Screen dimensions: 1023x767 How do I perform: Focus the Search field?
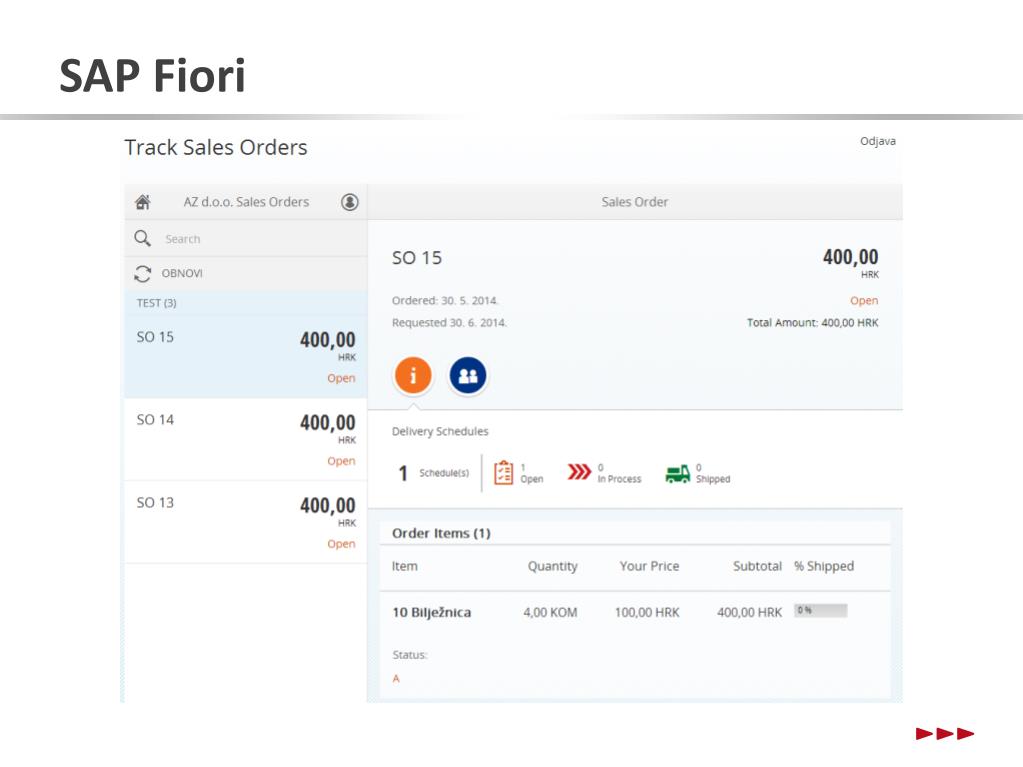(x=245, y=239)
